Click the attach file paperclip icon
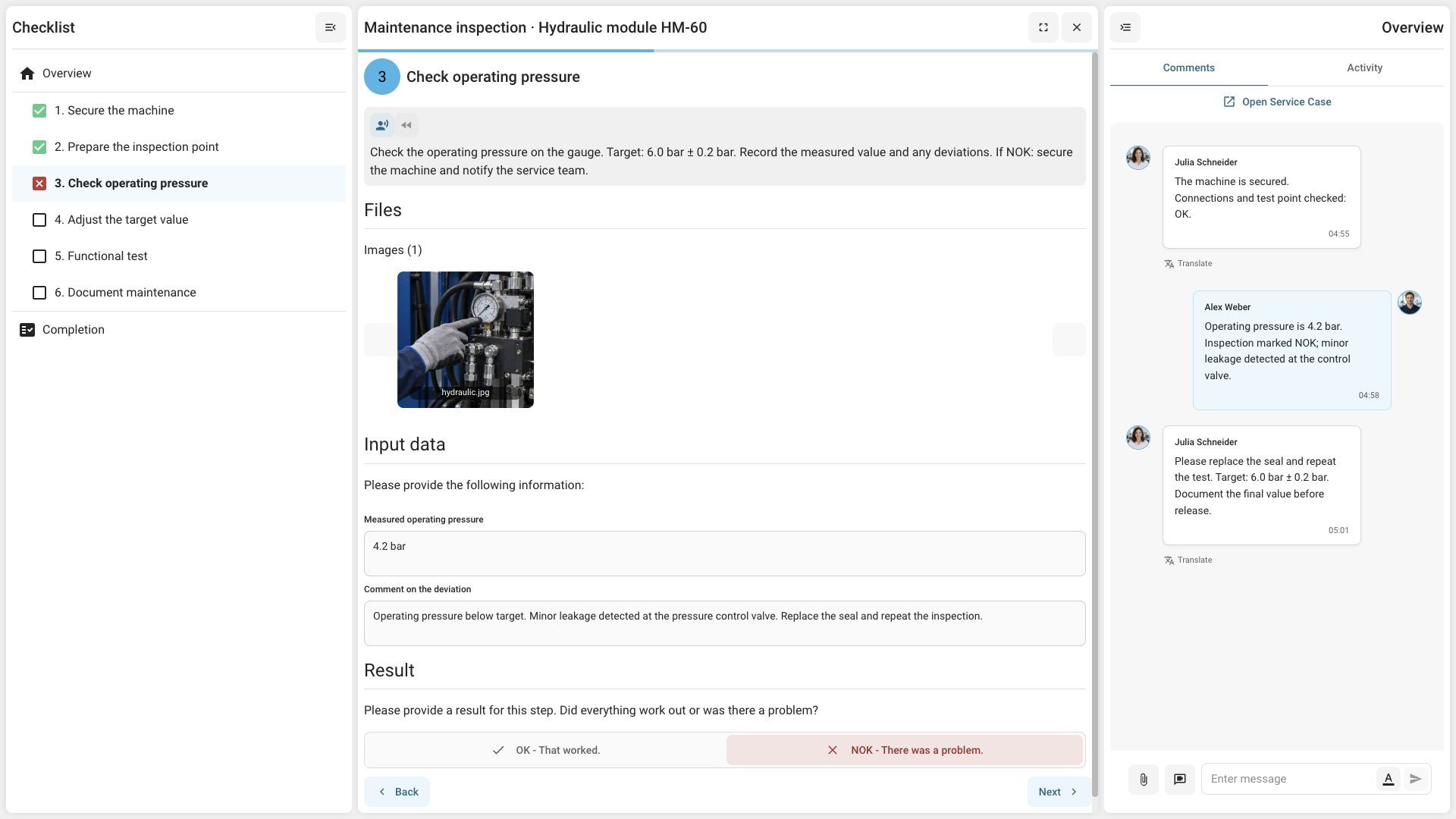 click(x=1144, y=779)
